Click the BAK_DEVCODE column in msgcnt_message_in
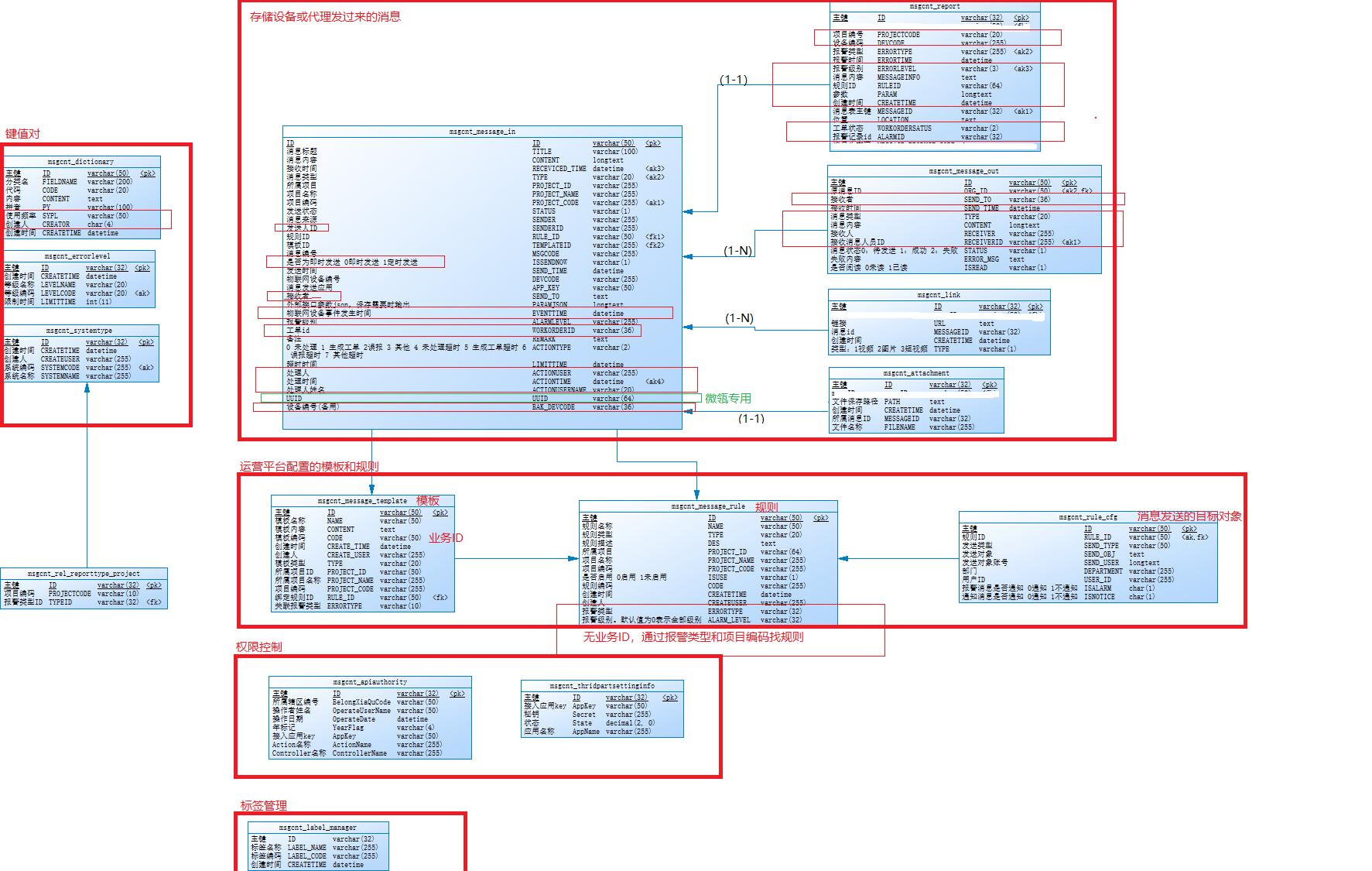This screenshot has width=1372, height=871. (553, 407)
